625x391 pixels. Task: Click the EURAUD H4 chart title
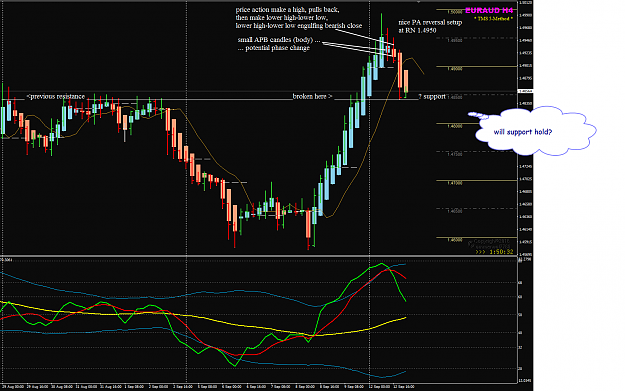tap(489, 10)
